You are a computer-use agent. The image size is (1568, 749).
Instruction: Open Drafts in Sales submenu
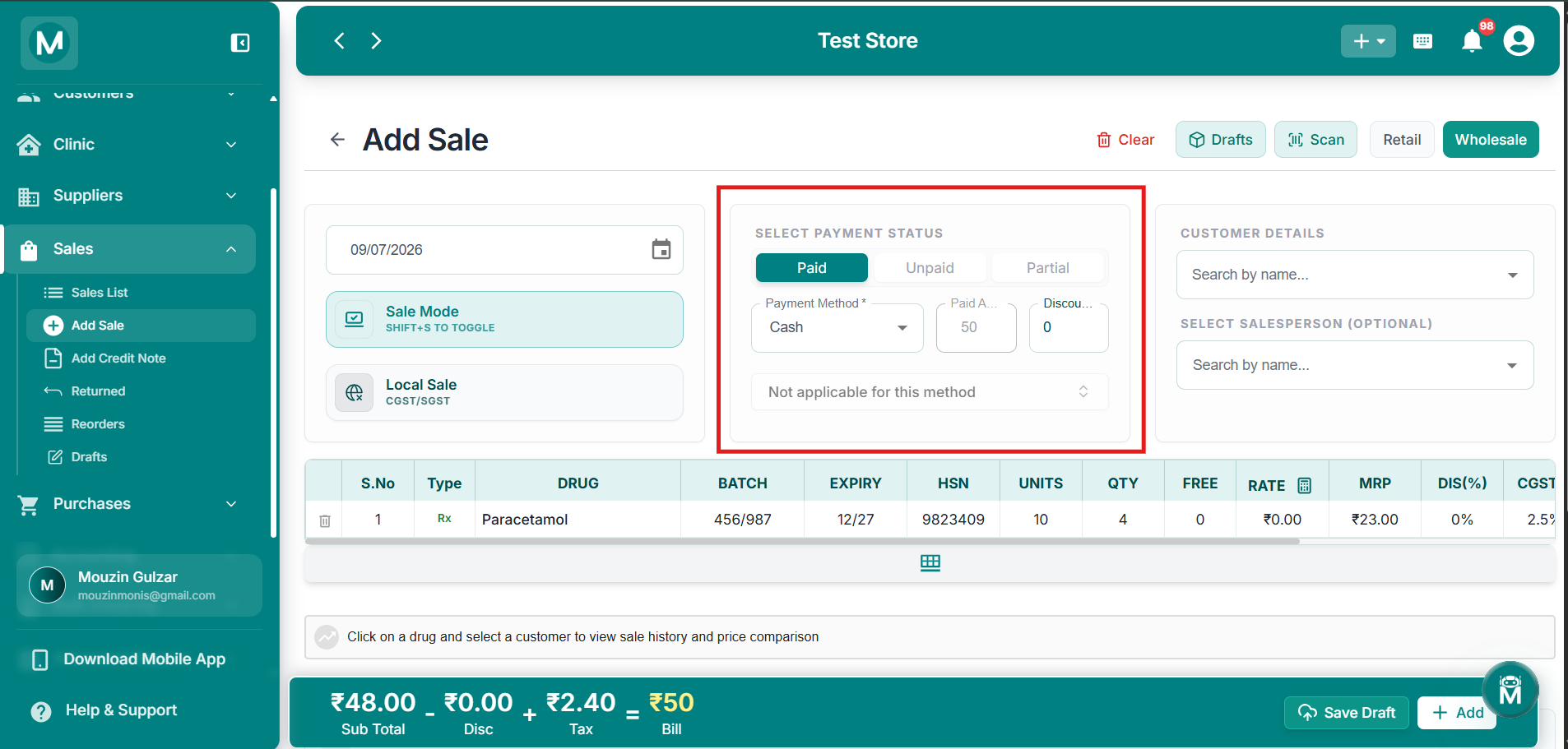[140, 457]
